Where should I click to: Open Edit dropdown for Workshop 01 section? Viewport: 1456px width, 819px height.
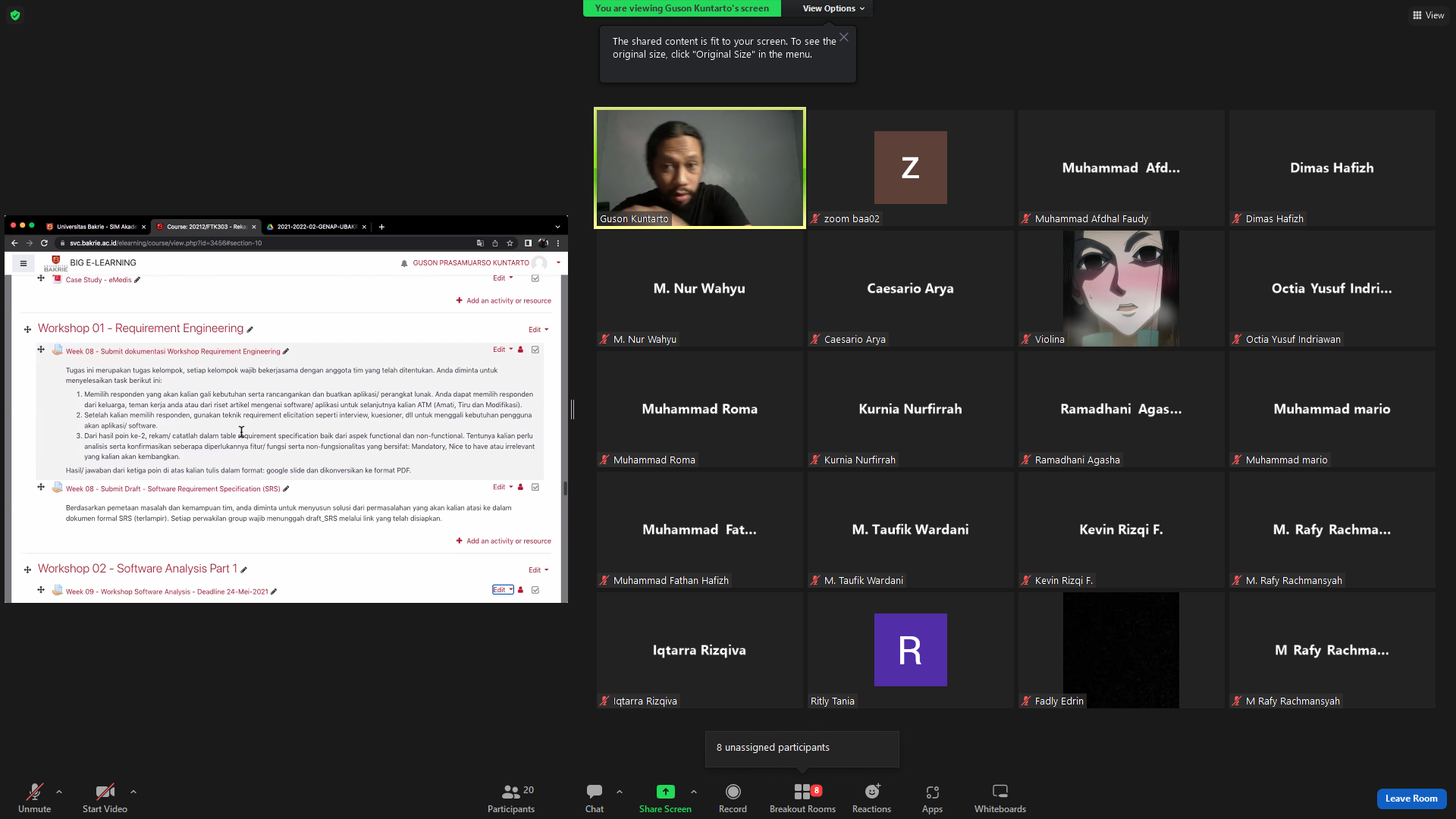coord(538,330)
